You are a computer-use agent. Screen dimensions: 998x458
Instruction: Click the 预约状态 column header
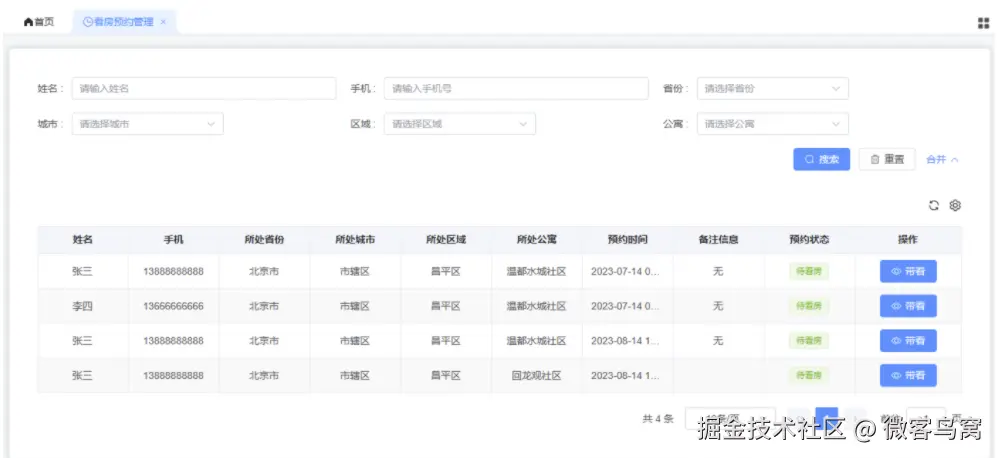coord(809,240)
